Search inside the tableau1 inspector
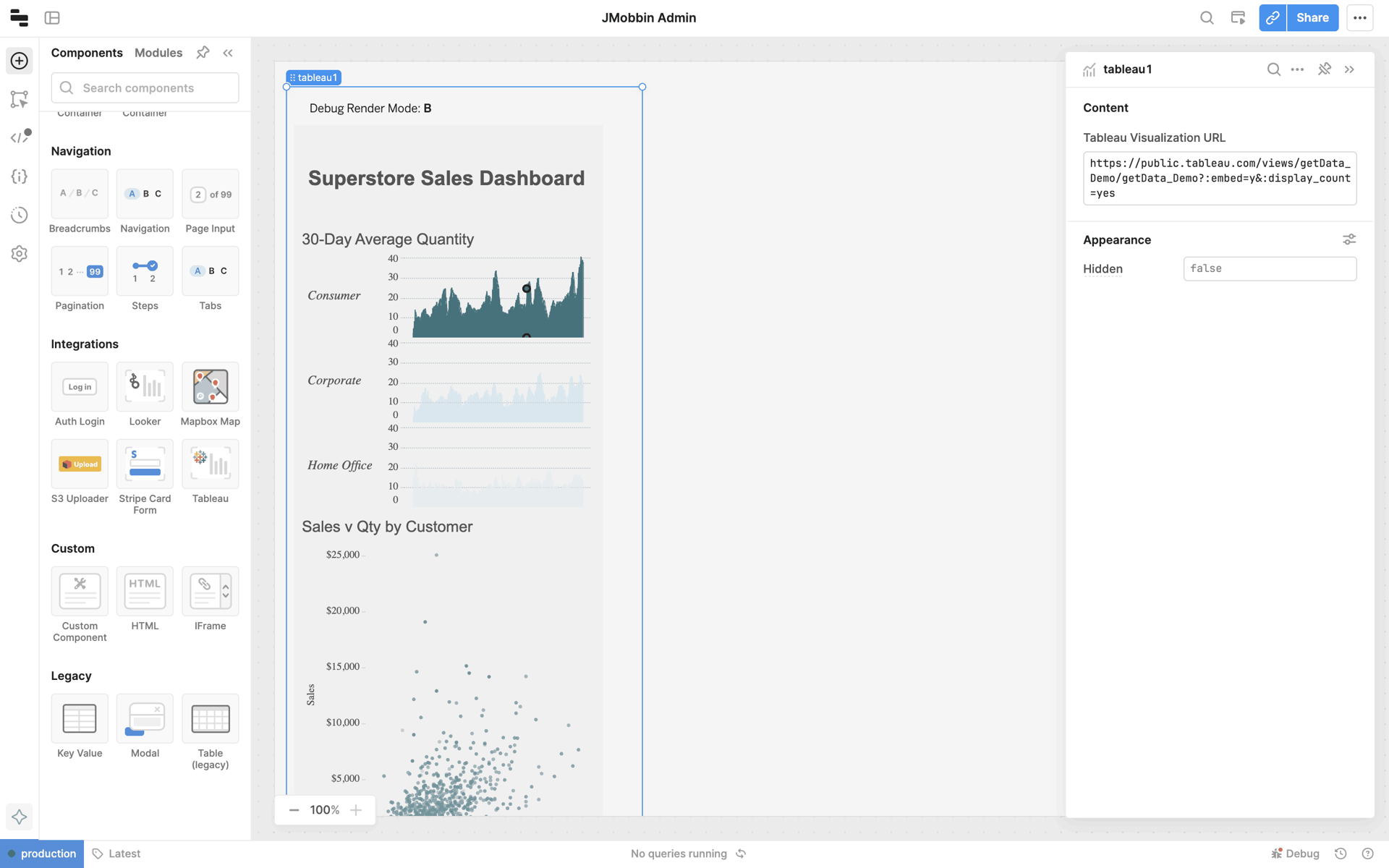 click(x=1274, y=69)
